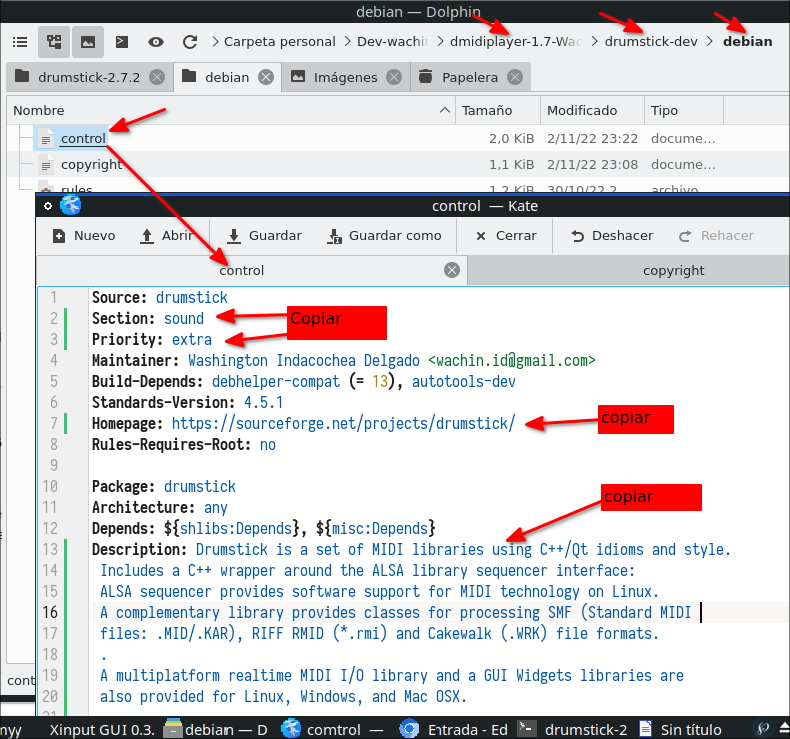Click control file document icon
This screenshot has width=790, height=739.
tap(46, 139)
